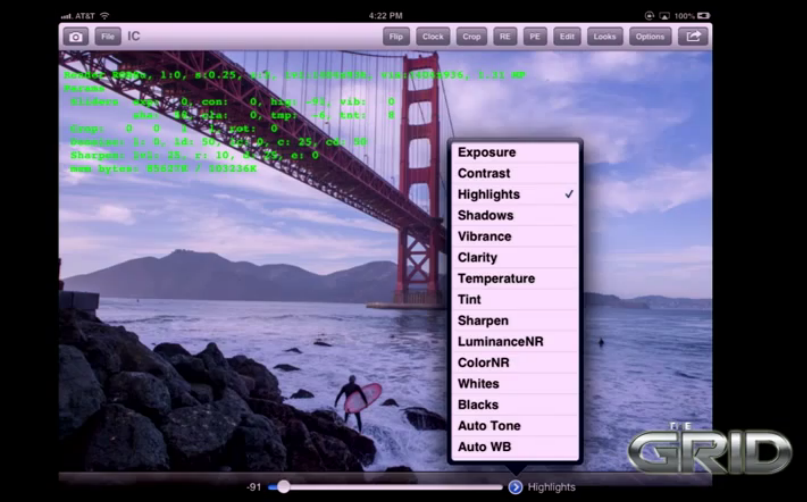
Task: Open the Crop tool
Action: tap(472, 36)
